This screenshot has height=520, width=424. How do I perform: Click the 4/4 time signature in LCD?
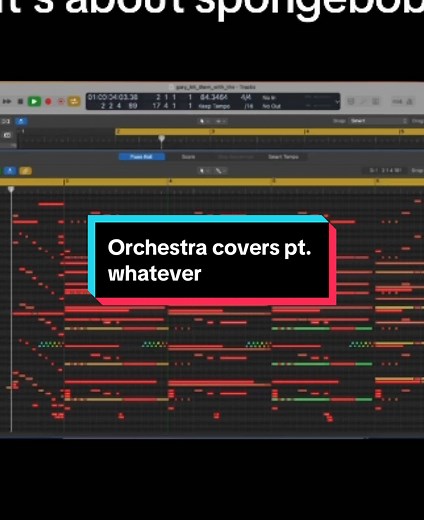pyautogui.click(x=246, y=97)
